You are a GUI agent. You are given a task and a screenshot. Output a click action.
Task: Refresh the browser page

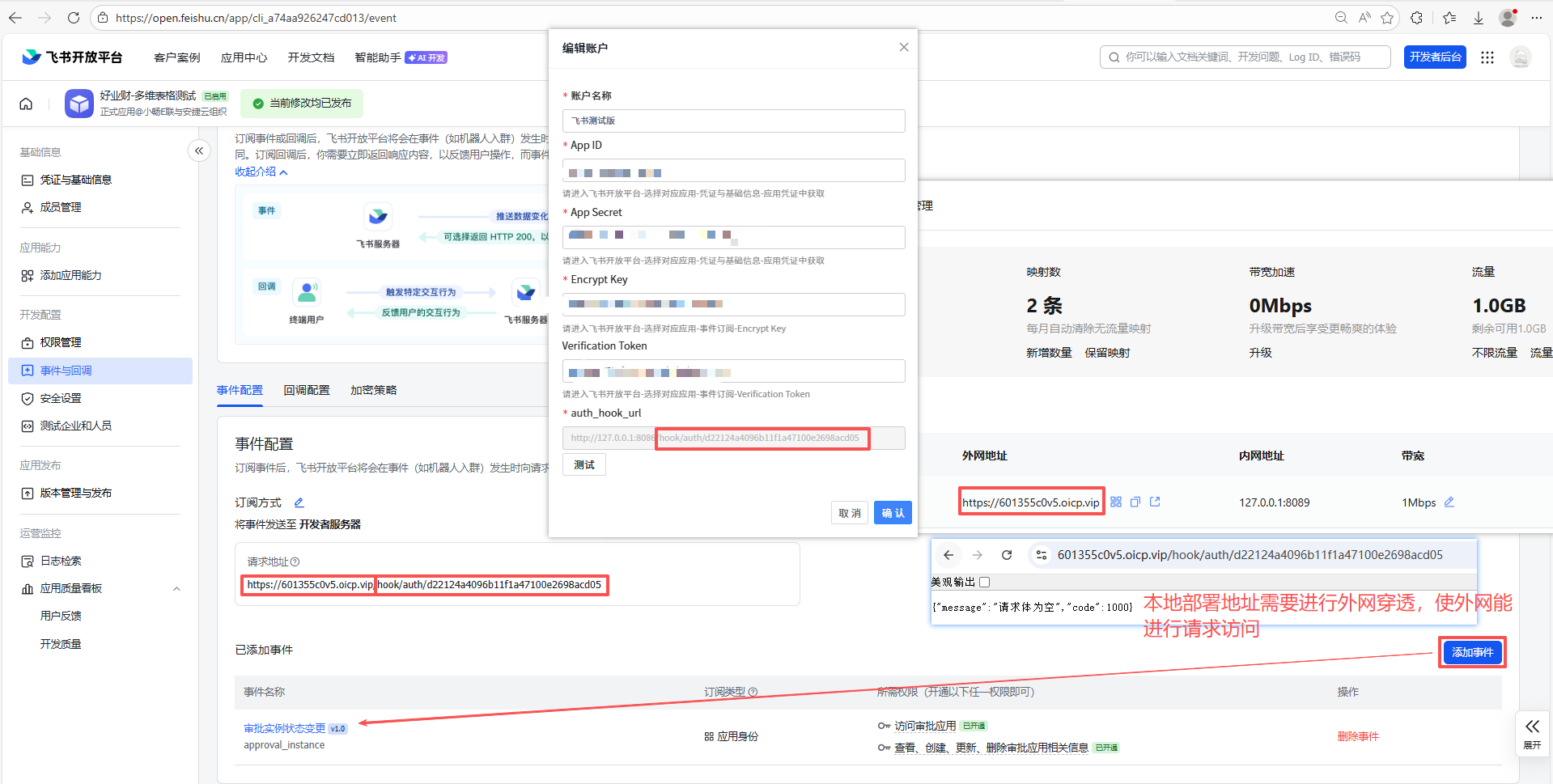point(74,18)
